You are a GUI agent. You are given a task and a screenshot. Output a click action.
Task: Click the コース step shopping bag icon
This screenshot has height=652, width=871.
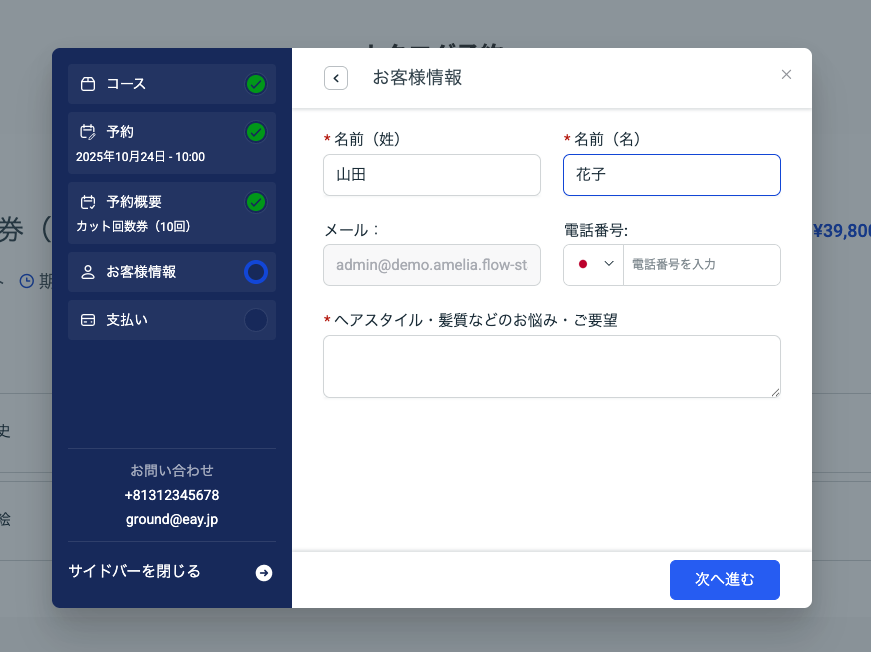coord(88,84)
